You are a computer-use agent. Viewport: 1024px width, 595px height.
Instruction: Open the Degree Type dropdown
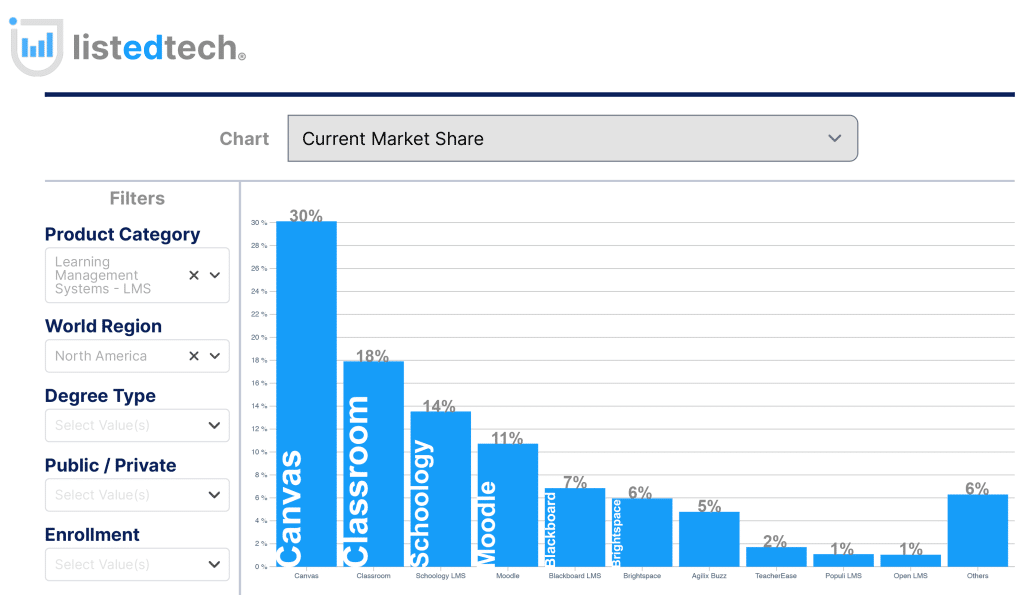point(137,425)
